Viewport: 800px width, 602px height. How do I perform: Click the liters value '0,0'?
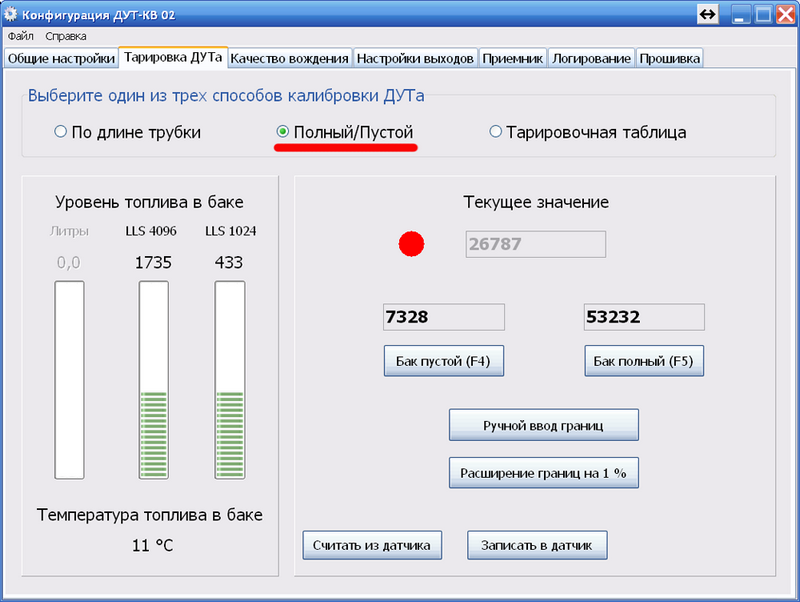(x=68, y=263)
